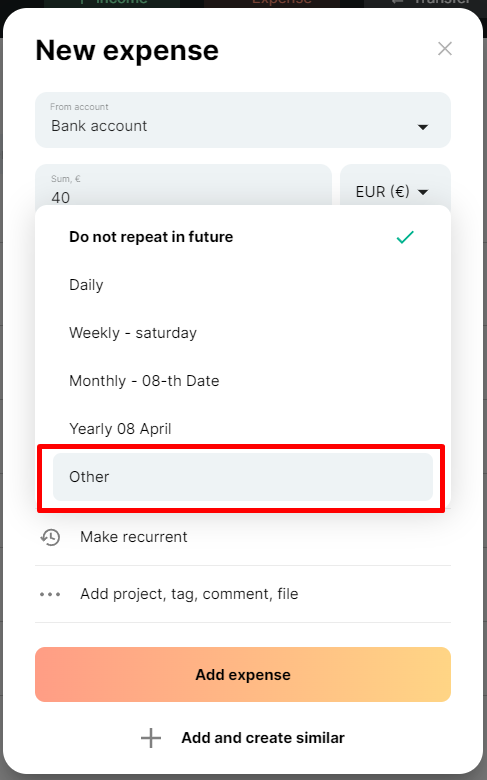487x780 pixels.
Task: Choose Monthly - 08-th Date option
Action: tap(243, 381)
